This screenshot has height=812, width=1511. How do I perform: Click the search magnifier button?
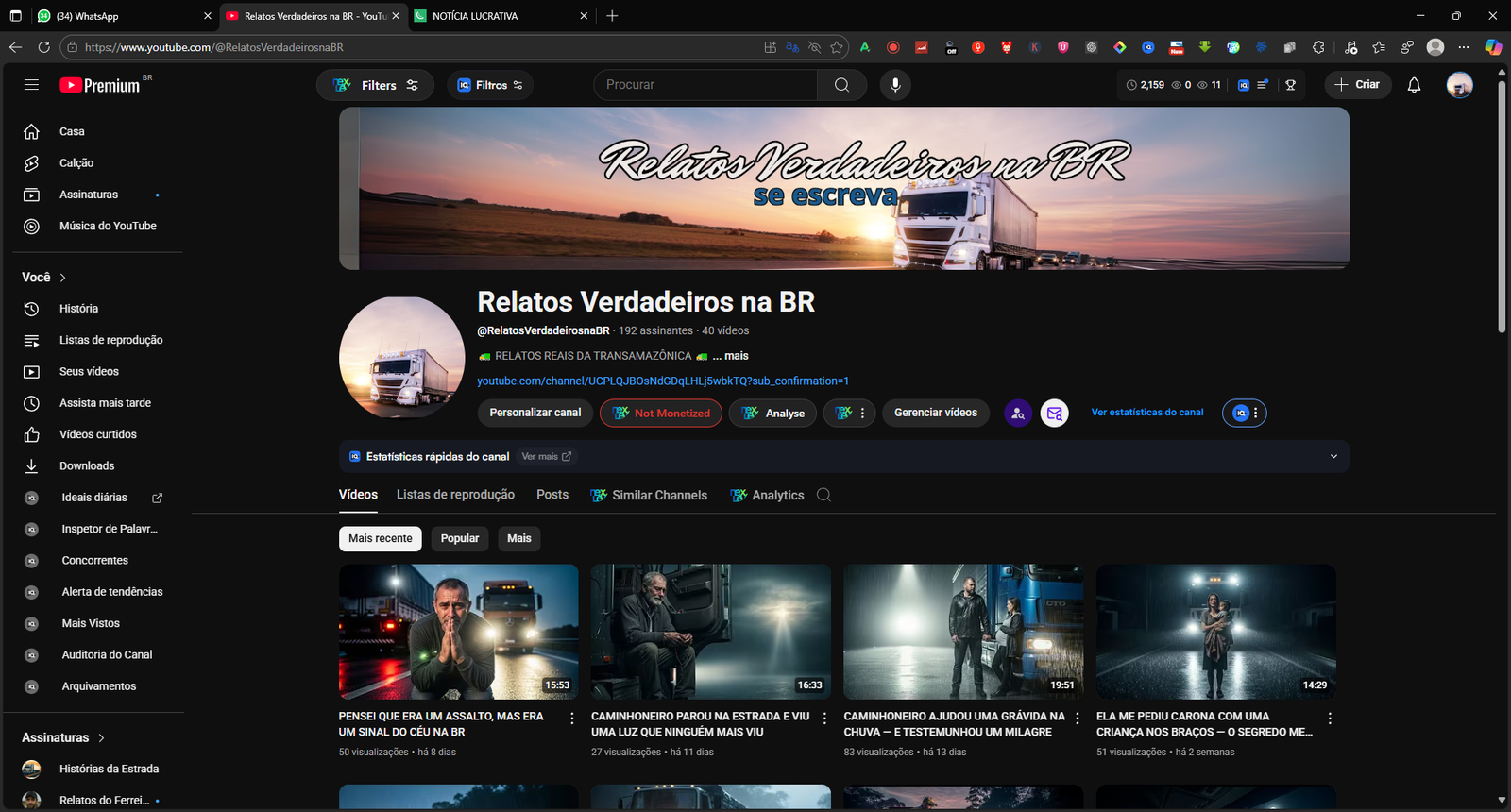click(x=841, y=85)
